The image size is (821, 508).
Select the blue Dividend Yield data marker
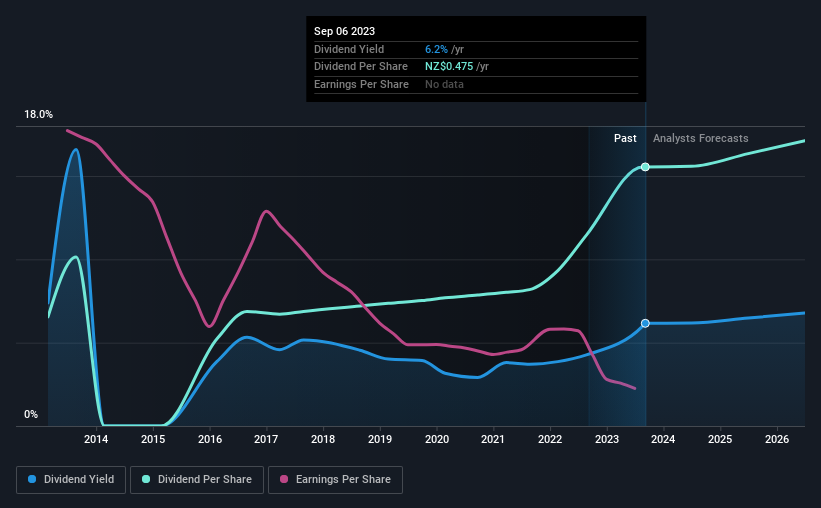coord(645,323)
